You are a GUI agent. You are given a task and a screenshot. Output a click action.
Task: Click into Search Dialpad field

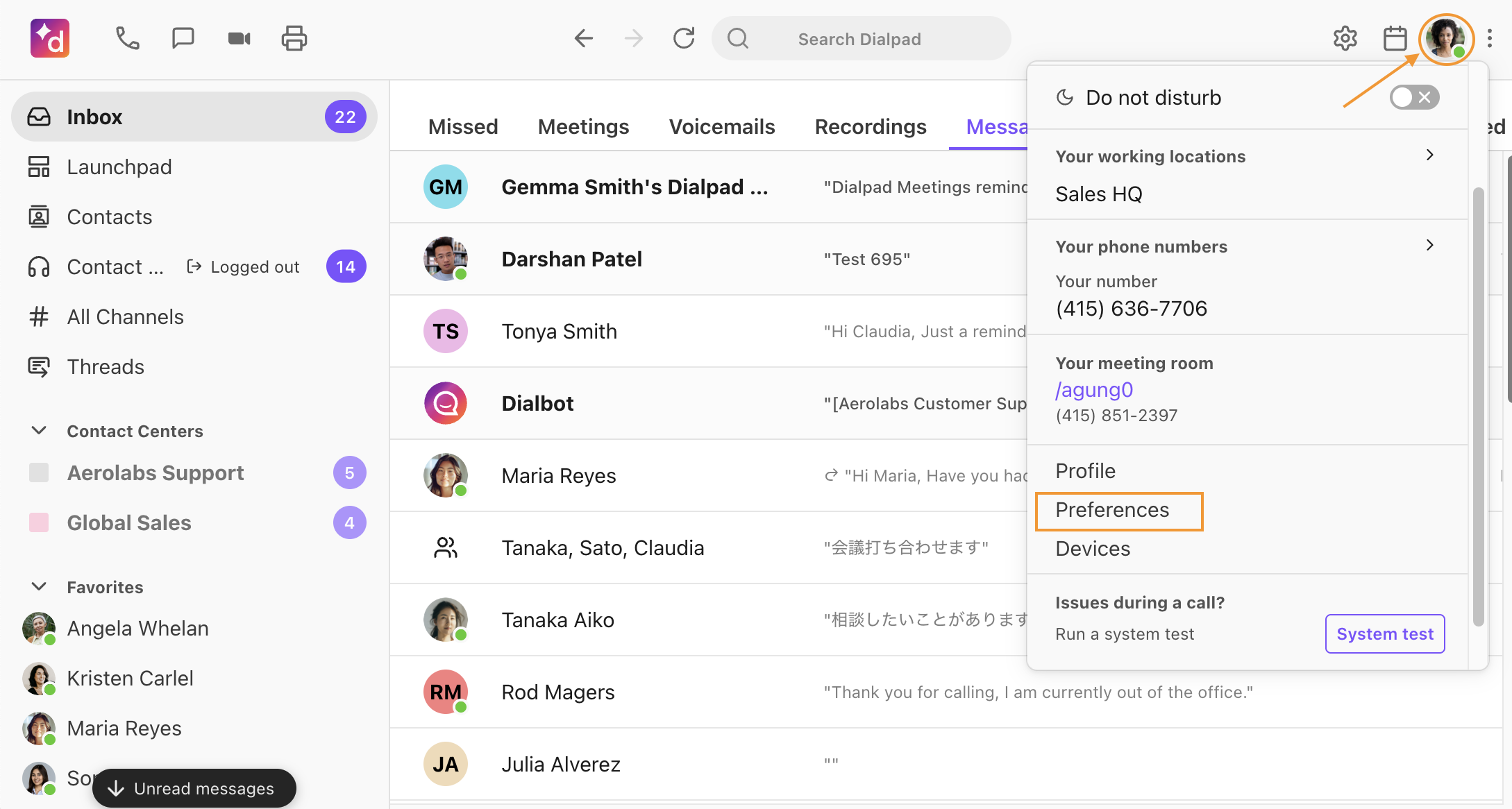[x=861, y=39]
